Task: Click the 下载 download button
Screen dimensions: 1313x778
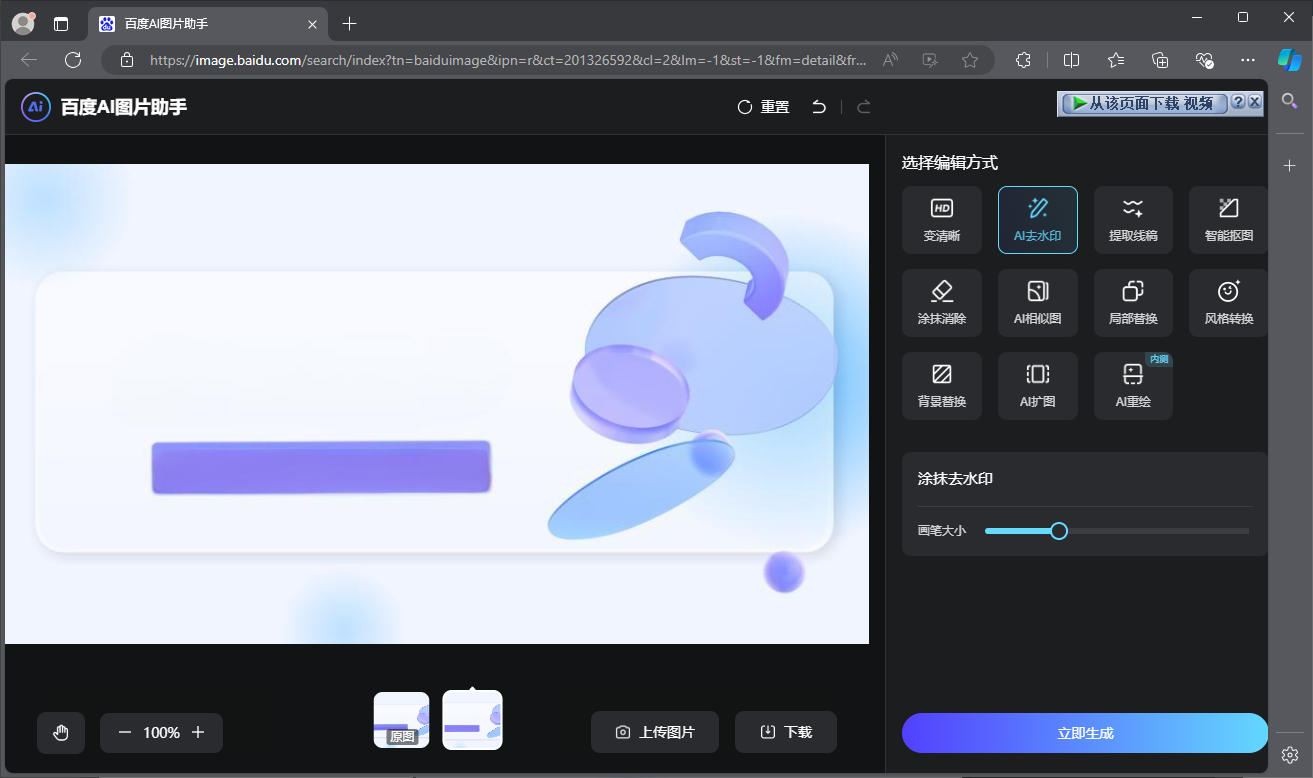Action: [x=785, y=732]
